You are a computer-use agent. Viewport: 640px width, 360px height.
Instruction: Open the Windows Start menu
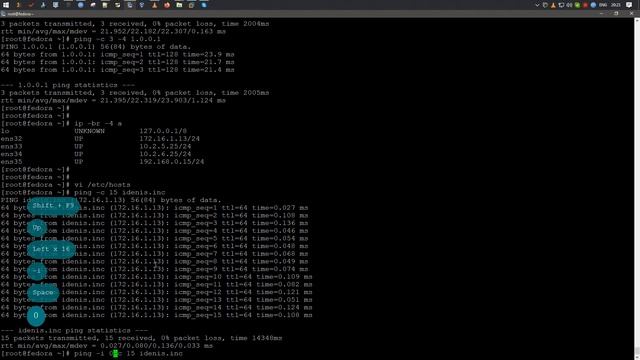[6, 5]
